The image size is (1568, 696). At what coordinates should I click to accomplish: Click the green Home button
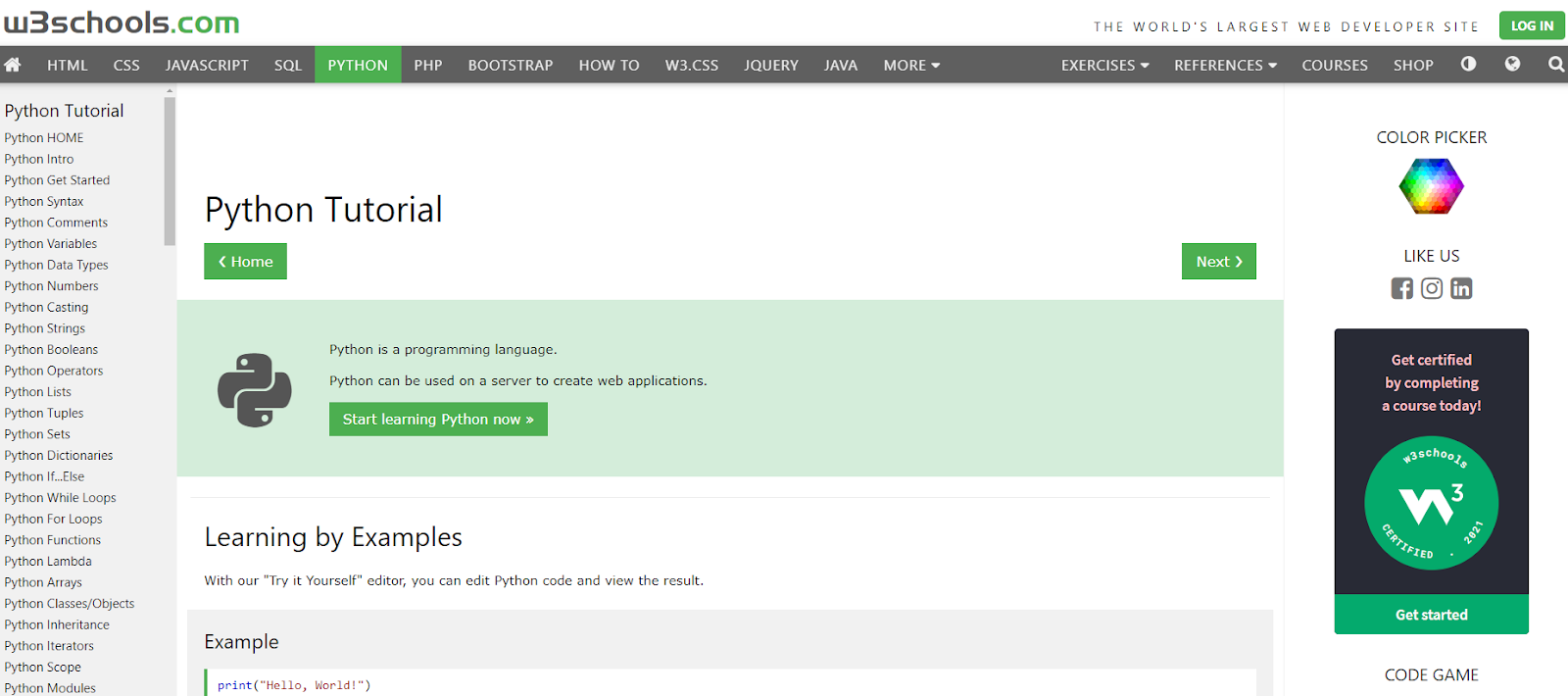245,262
